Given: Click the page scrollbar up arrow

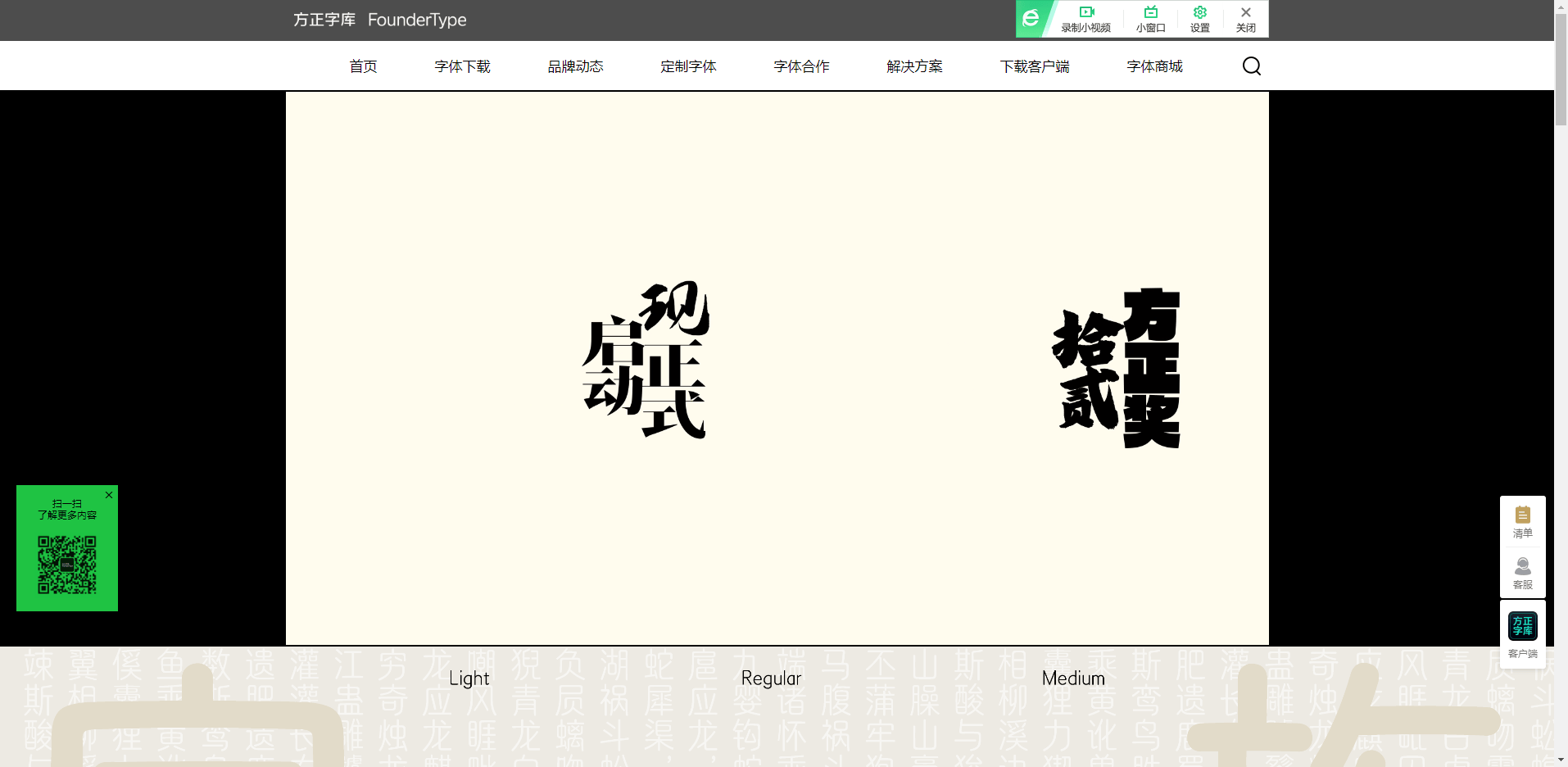Looking at the screenshot, I should click(1561, 6).
